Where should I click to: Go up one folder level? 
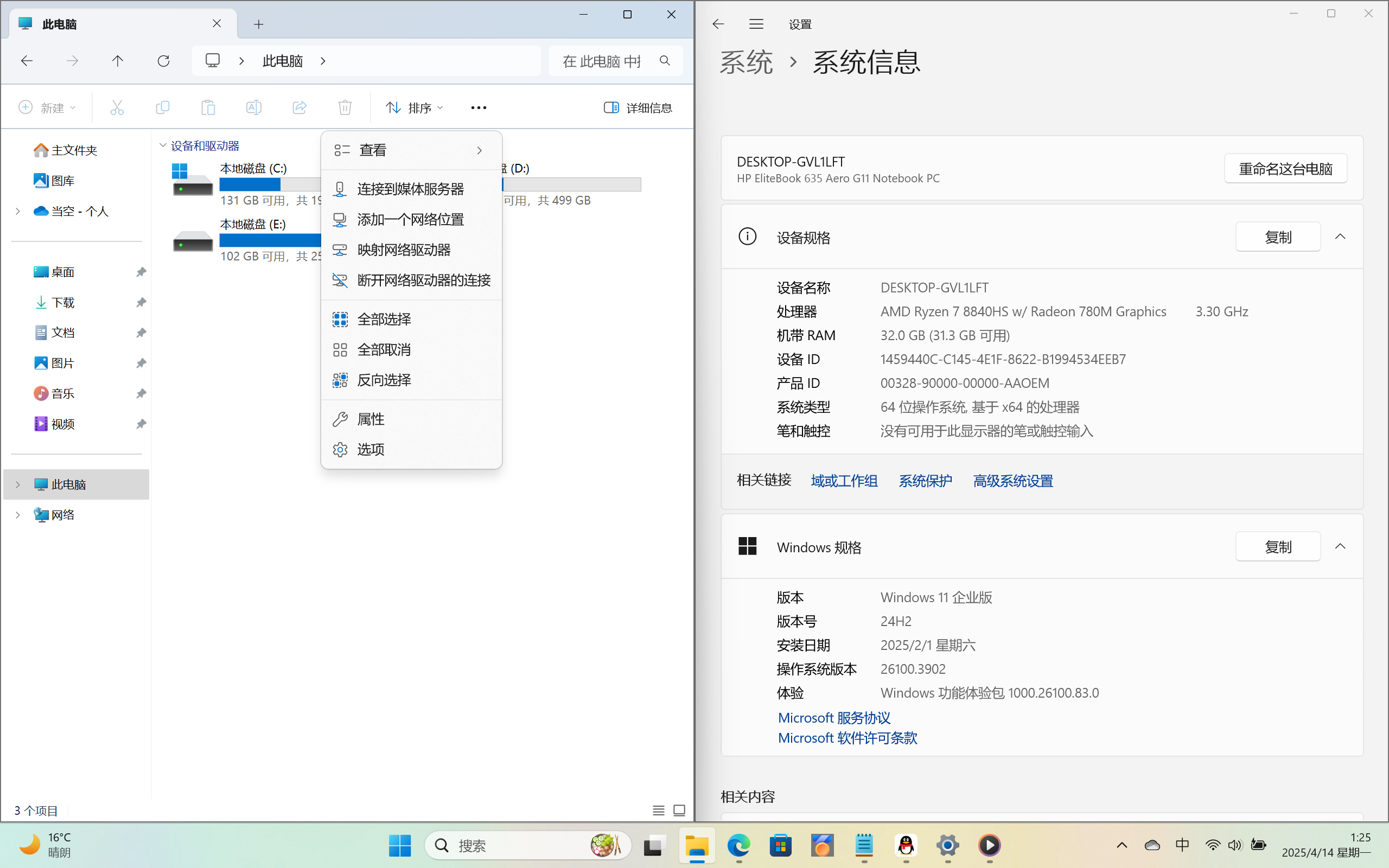pos(118,61)
